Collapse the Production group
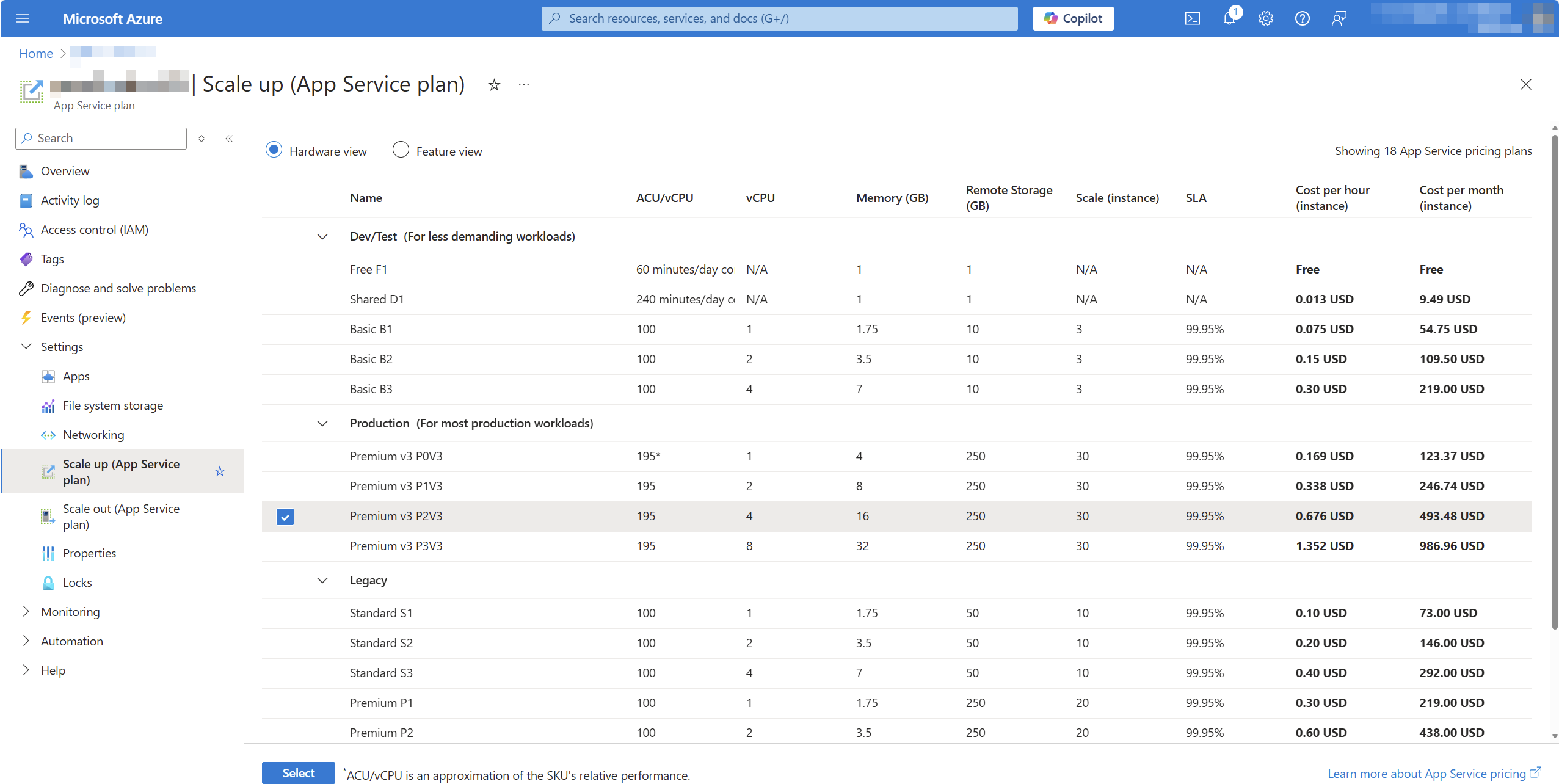Viewport: 1559px width, 784px height. 322,424
